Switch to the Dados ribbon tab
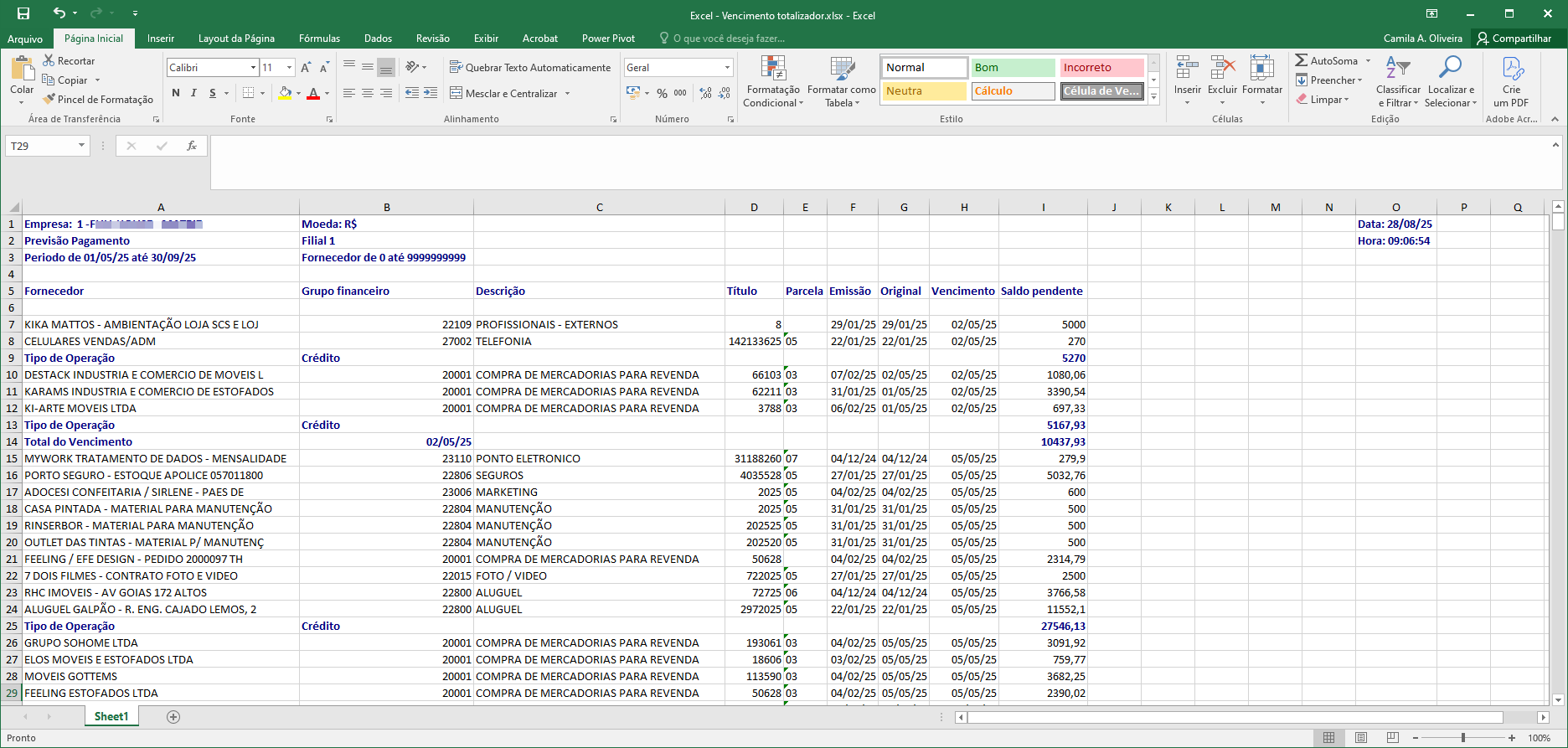 tap(378, 39)
